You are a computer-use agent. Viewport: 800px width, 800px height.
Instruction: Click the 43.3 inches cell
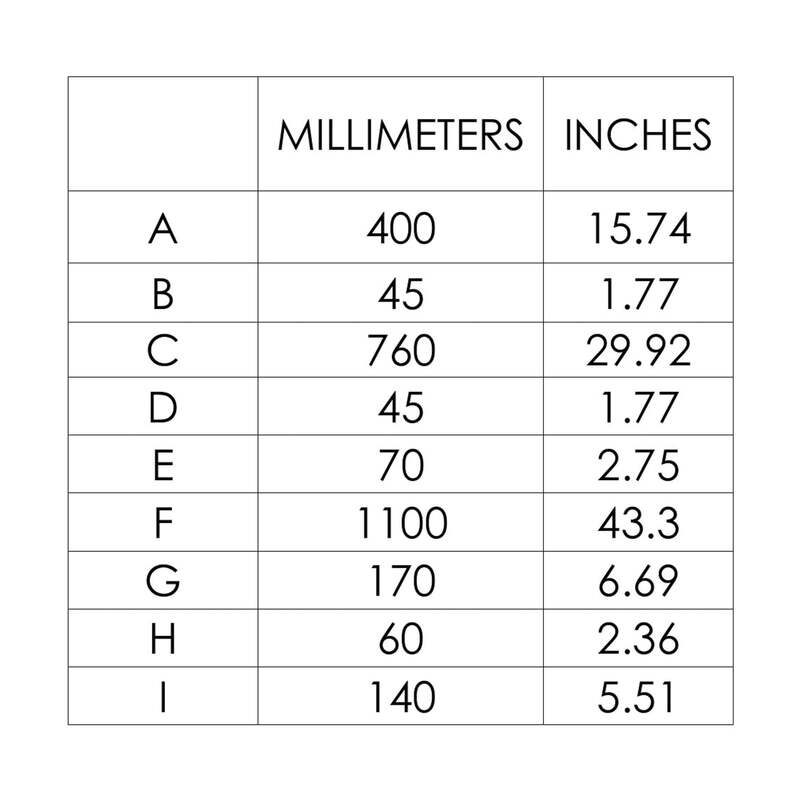(638, 523)
